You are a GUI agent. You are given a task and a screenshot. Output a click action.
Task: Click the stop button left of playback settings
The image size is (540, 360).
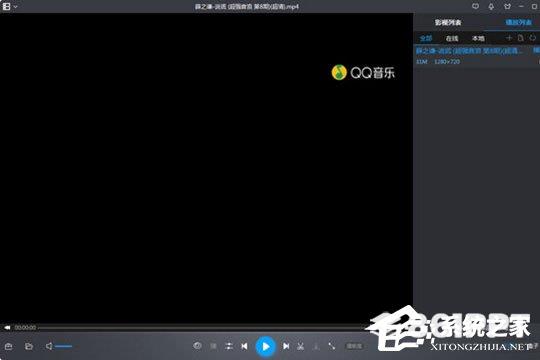point(214,346)
